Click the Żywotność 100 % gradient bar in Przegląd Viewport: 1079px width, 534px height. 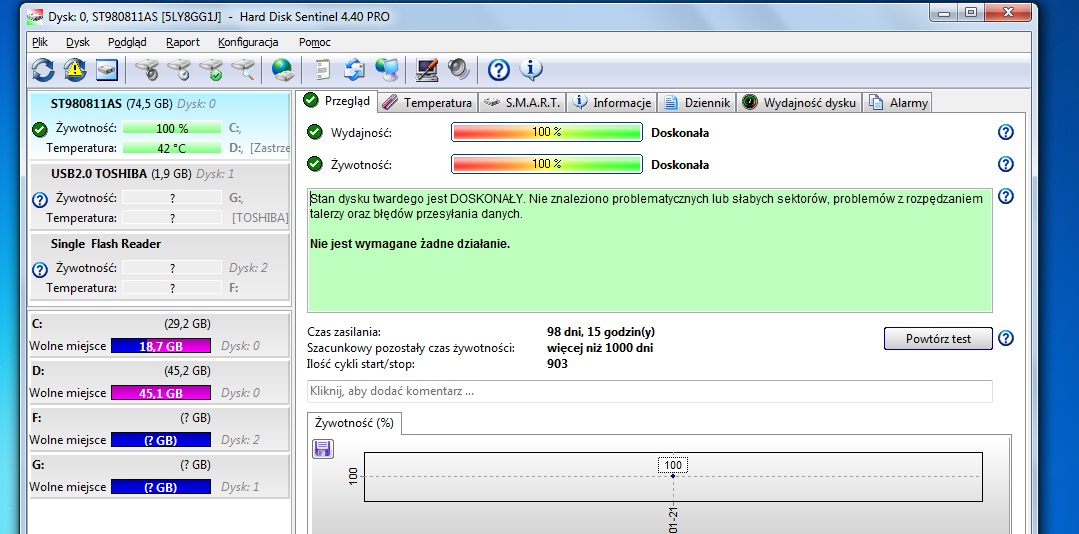546,164
